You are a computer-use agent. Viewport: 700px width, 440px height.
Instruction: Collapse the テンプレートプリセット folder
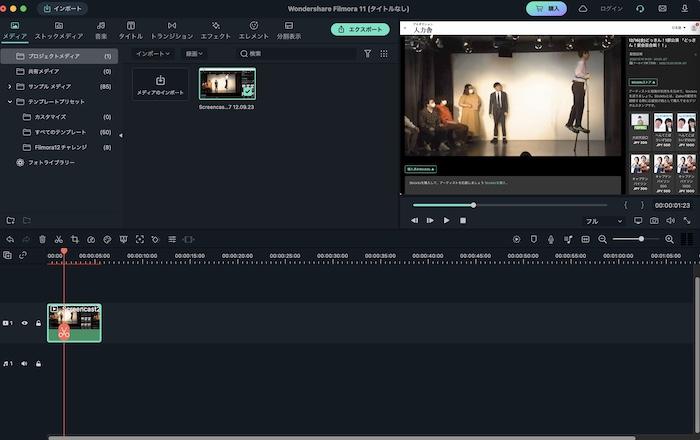(9, 102)
